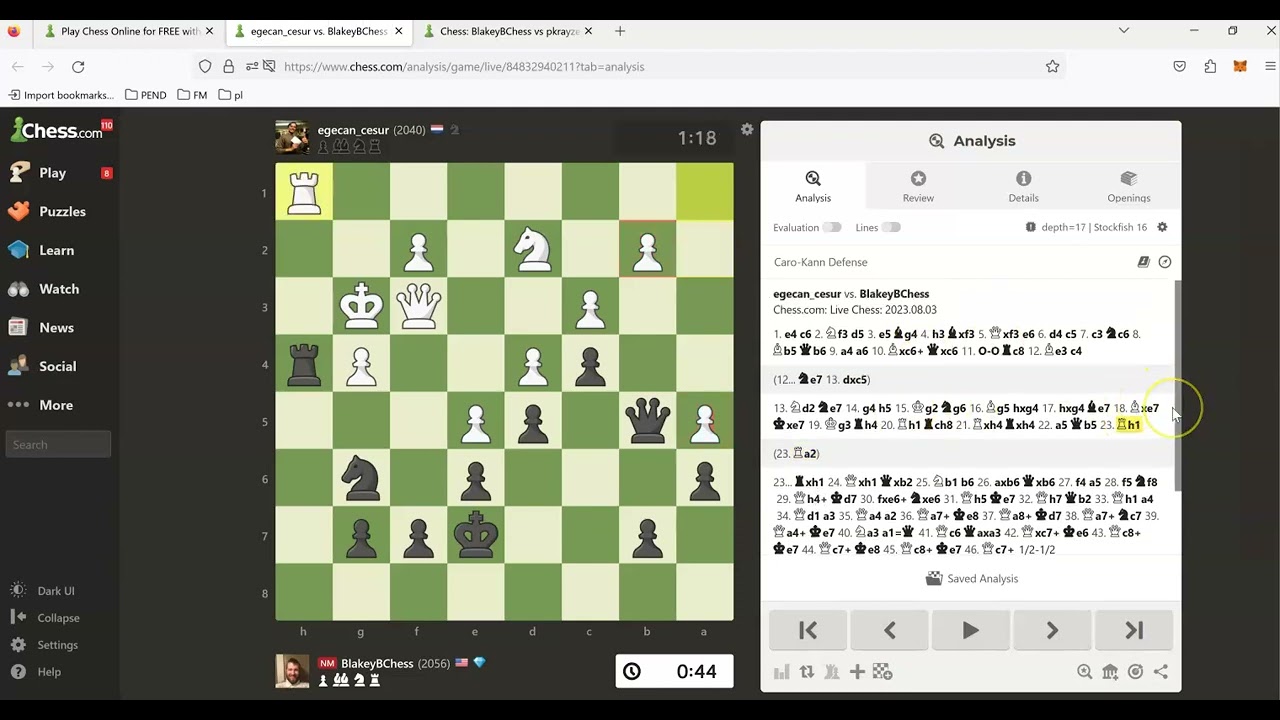Go back one move
Viewport: 1280px width, 720px height.
click(x=889, y=631)
